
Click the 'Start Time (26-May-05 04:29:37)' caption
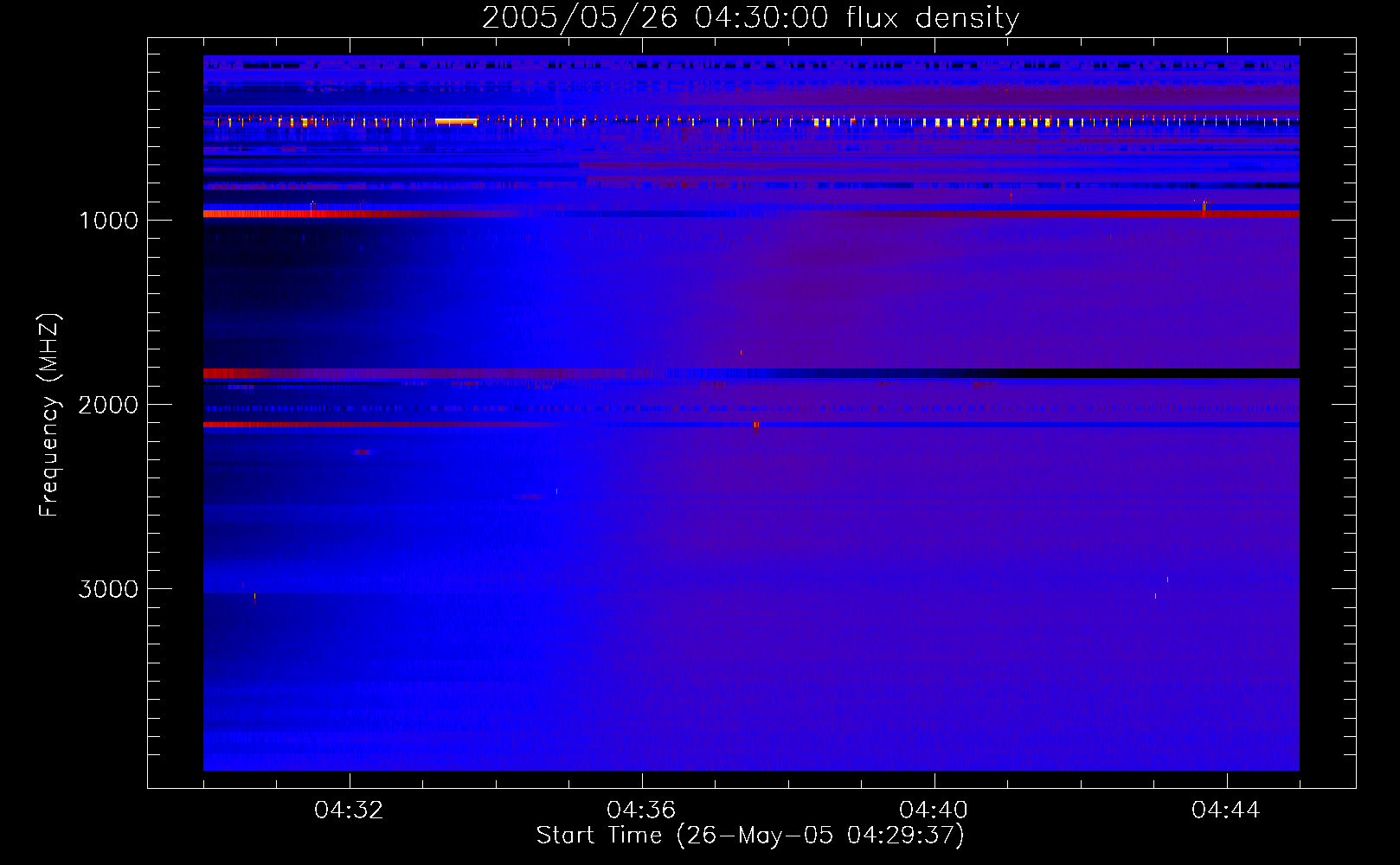pyautogui.click(x=750, y=836)
